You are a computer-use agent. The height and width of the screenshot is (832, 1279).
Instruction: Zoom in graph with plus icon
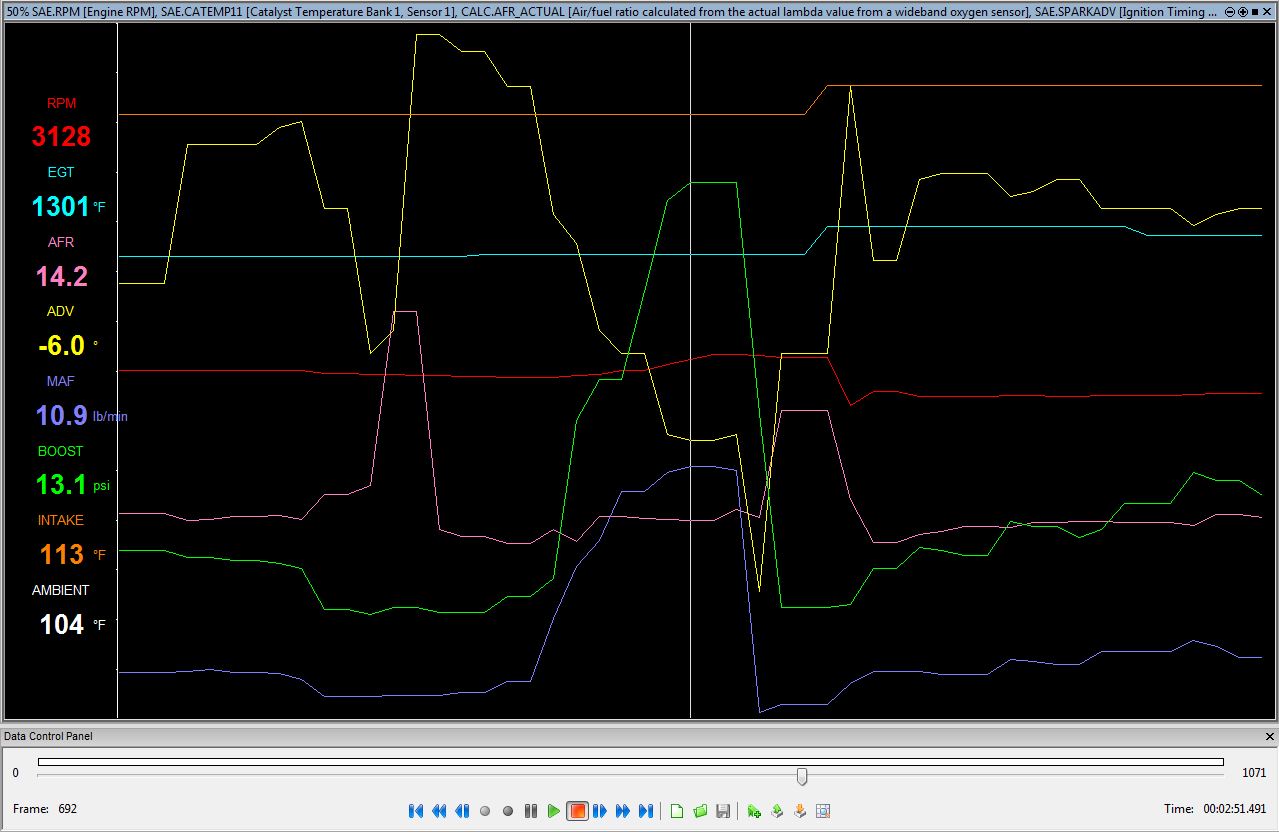pos(1243,12)
